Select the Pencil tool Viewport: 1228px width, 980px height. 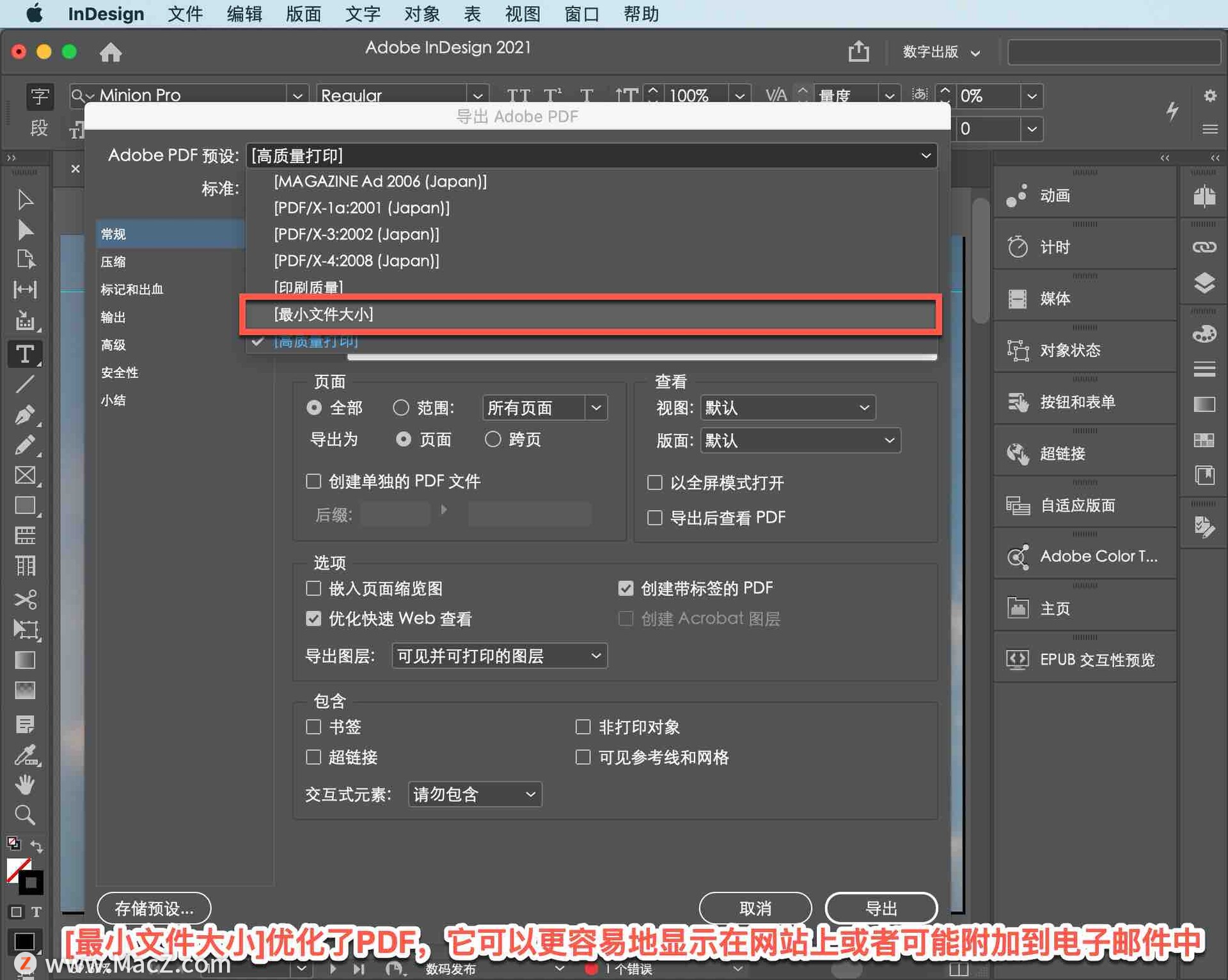click(25, 445)
